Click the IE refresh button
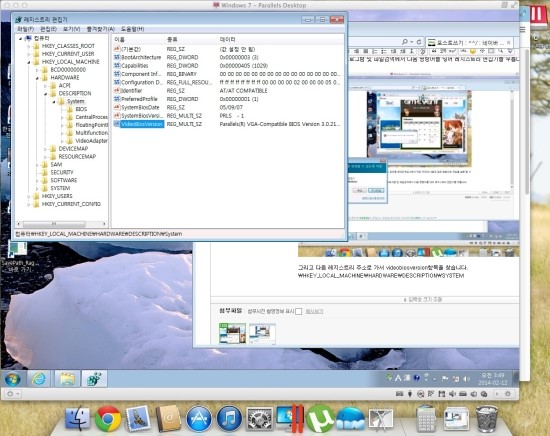The width and height of the screenshot is (550, 436). [x=419, y=42]
